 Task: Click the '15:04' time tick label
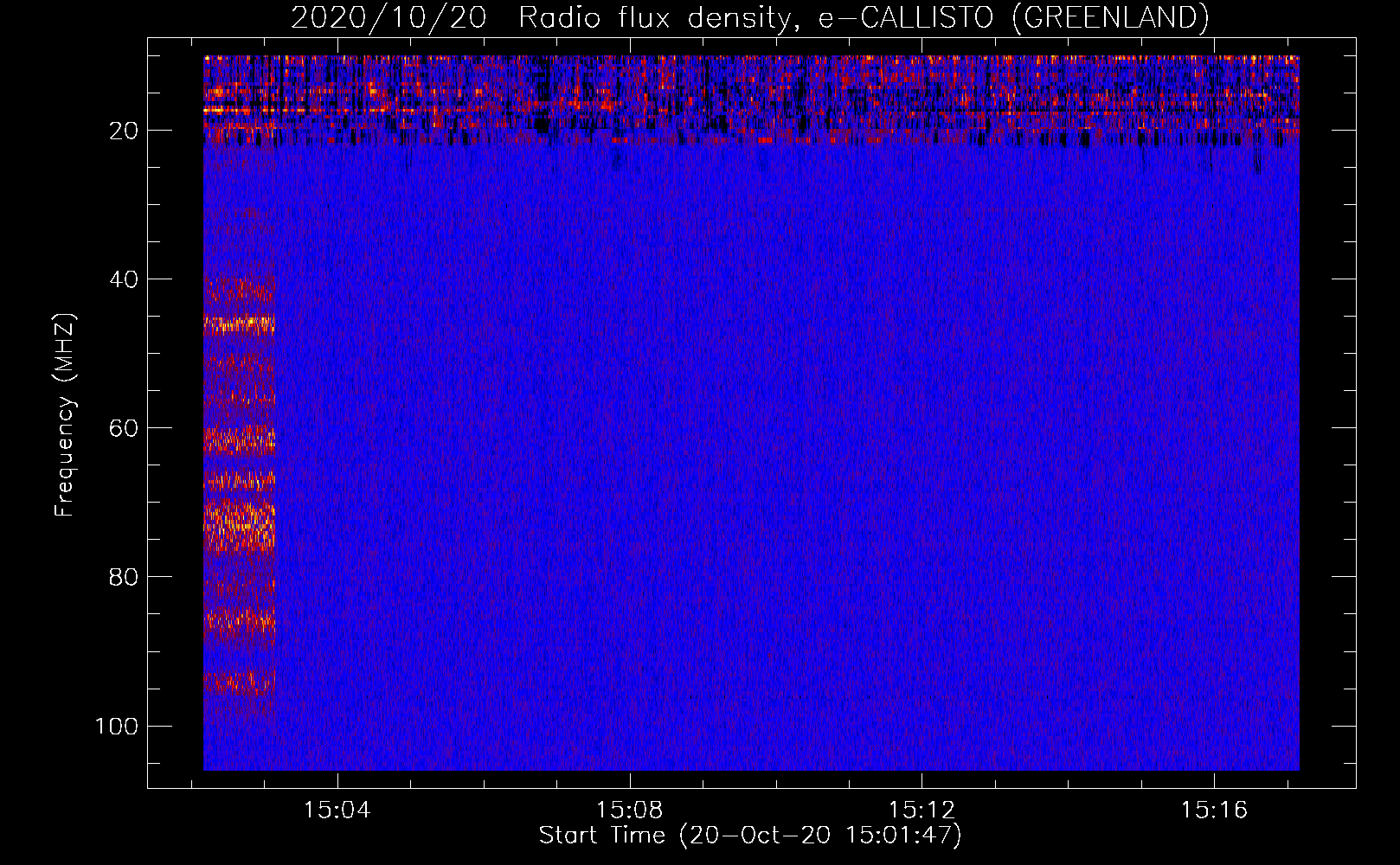click(x=337, y=810)
